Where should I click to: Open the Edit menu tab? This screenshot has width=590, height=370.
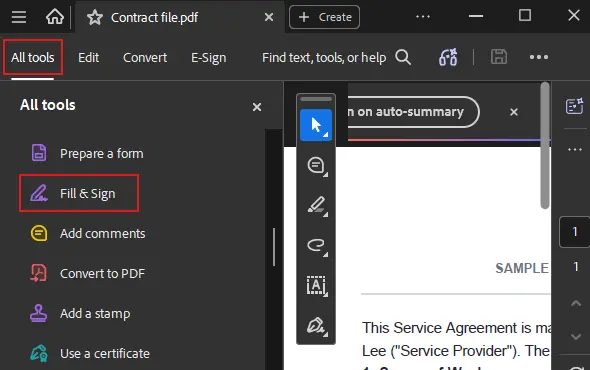[x=88, y=58]
